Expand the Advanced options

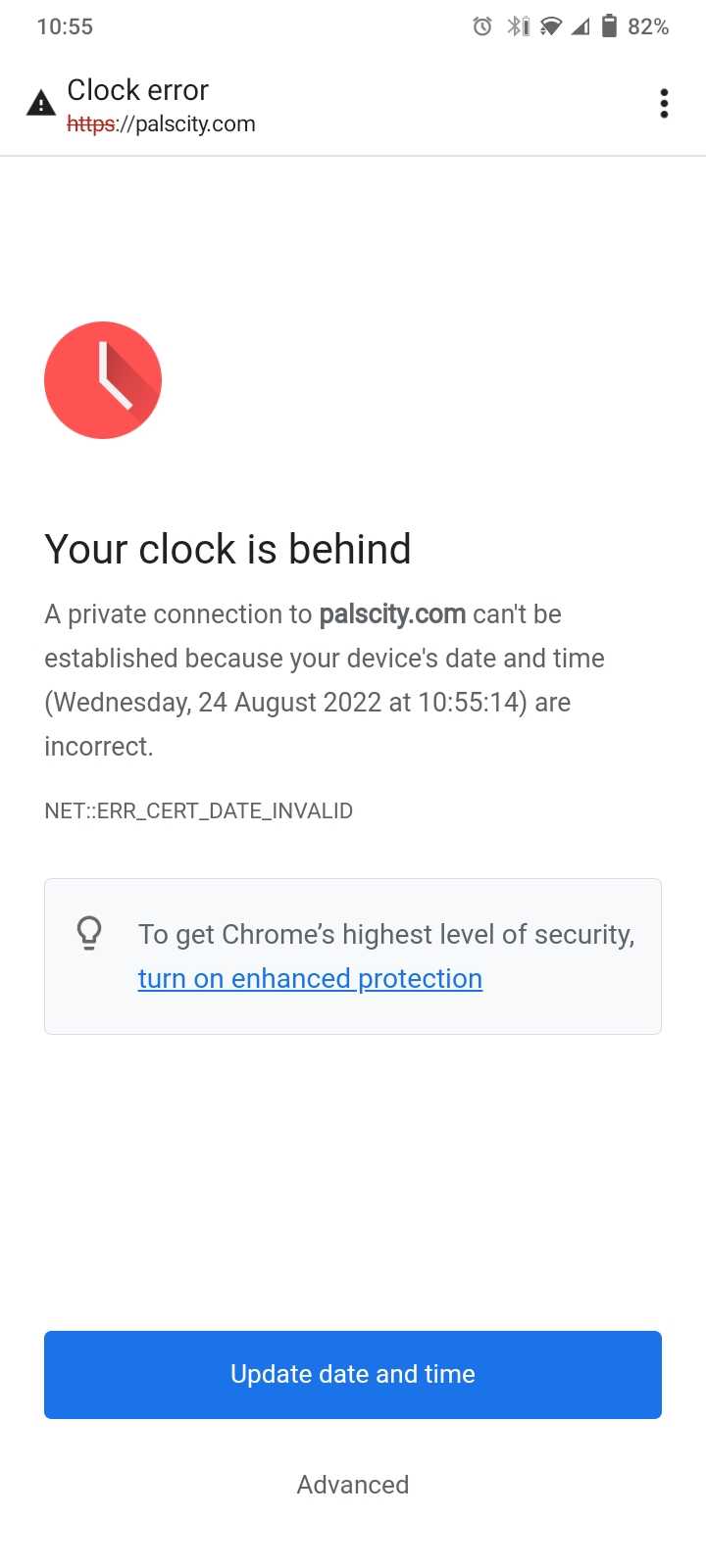coord(353,1485)
